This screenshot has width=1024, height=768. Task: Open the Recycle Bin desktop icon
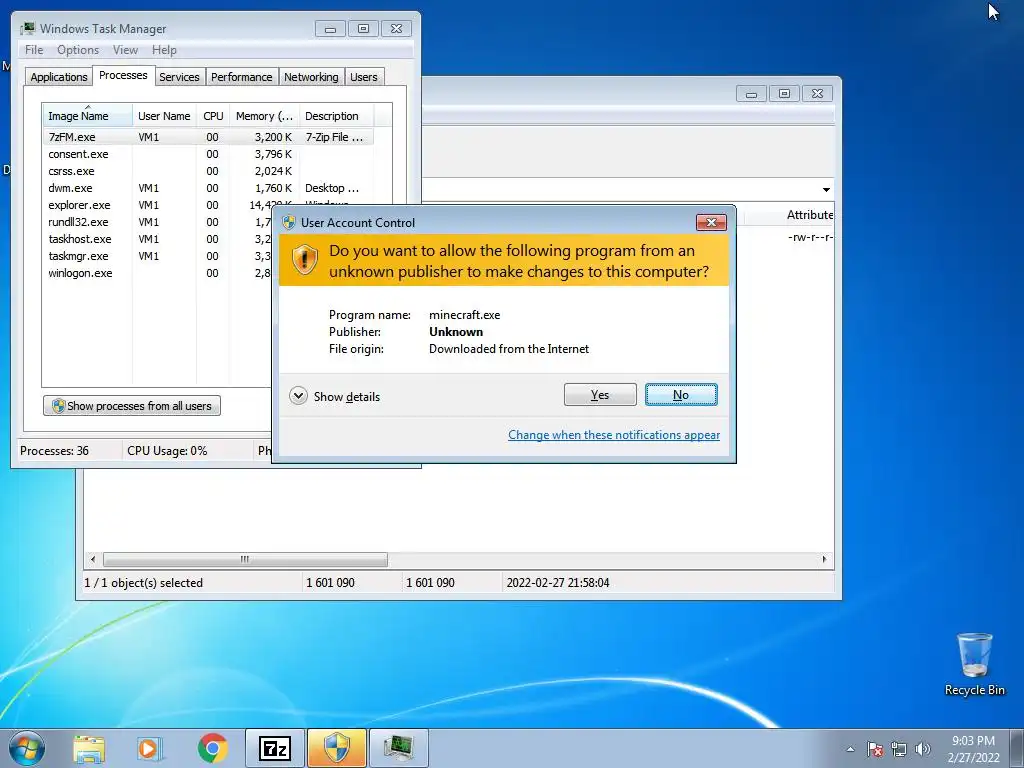point(974,664)
